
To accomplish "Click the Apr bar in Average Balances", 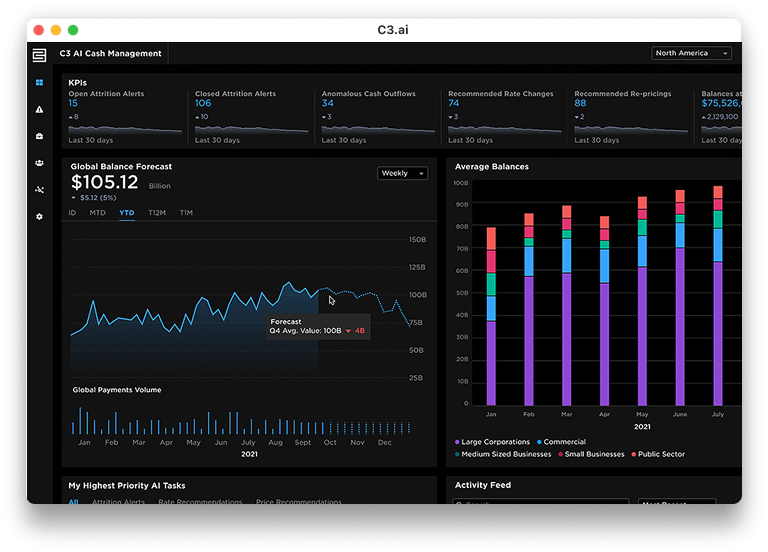I will 604,311.
